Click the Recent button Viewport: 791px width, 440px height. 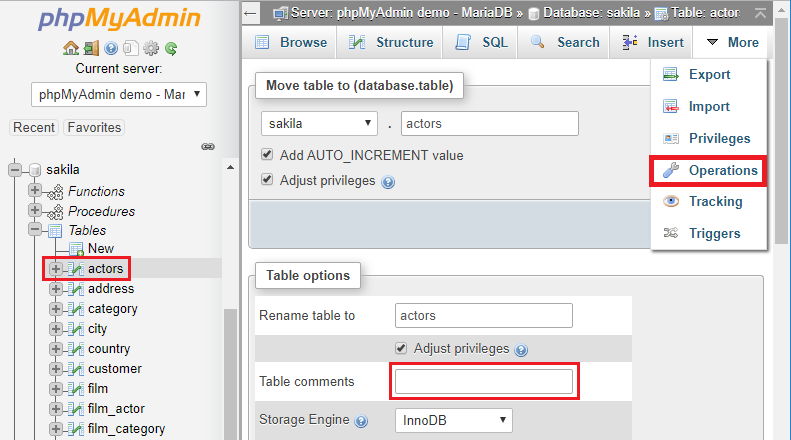coord(34,127)
